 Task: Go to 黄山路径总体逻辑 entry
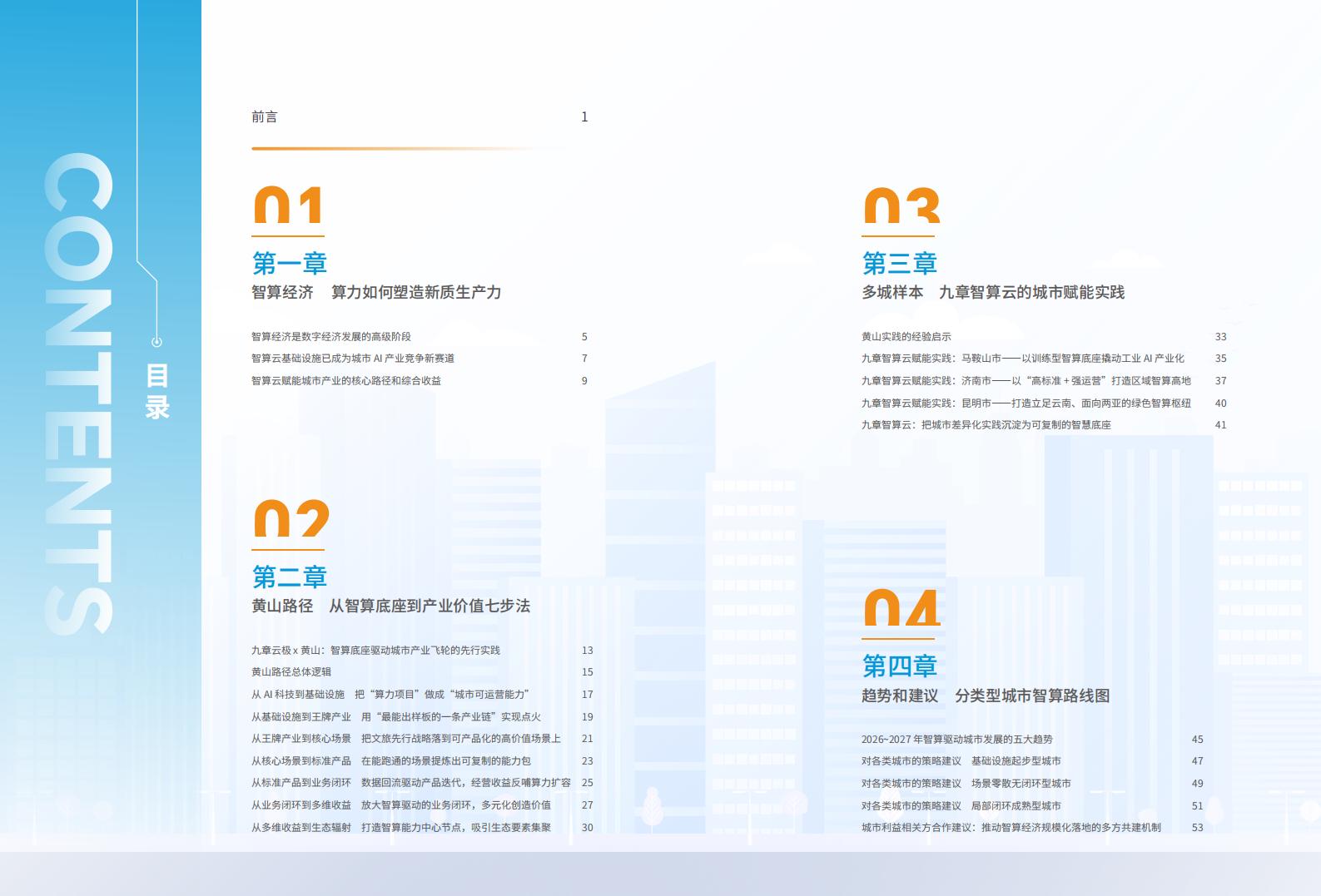tap(291, 672)
